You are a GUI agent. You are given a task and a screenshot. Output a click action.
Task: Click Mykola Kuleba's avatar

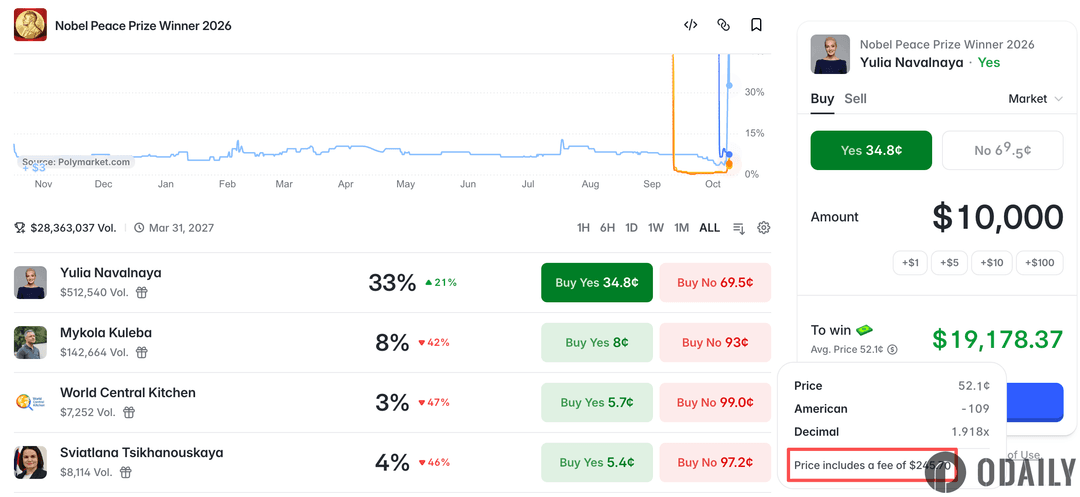(30, 342)
